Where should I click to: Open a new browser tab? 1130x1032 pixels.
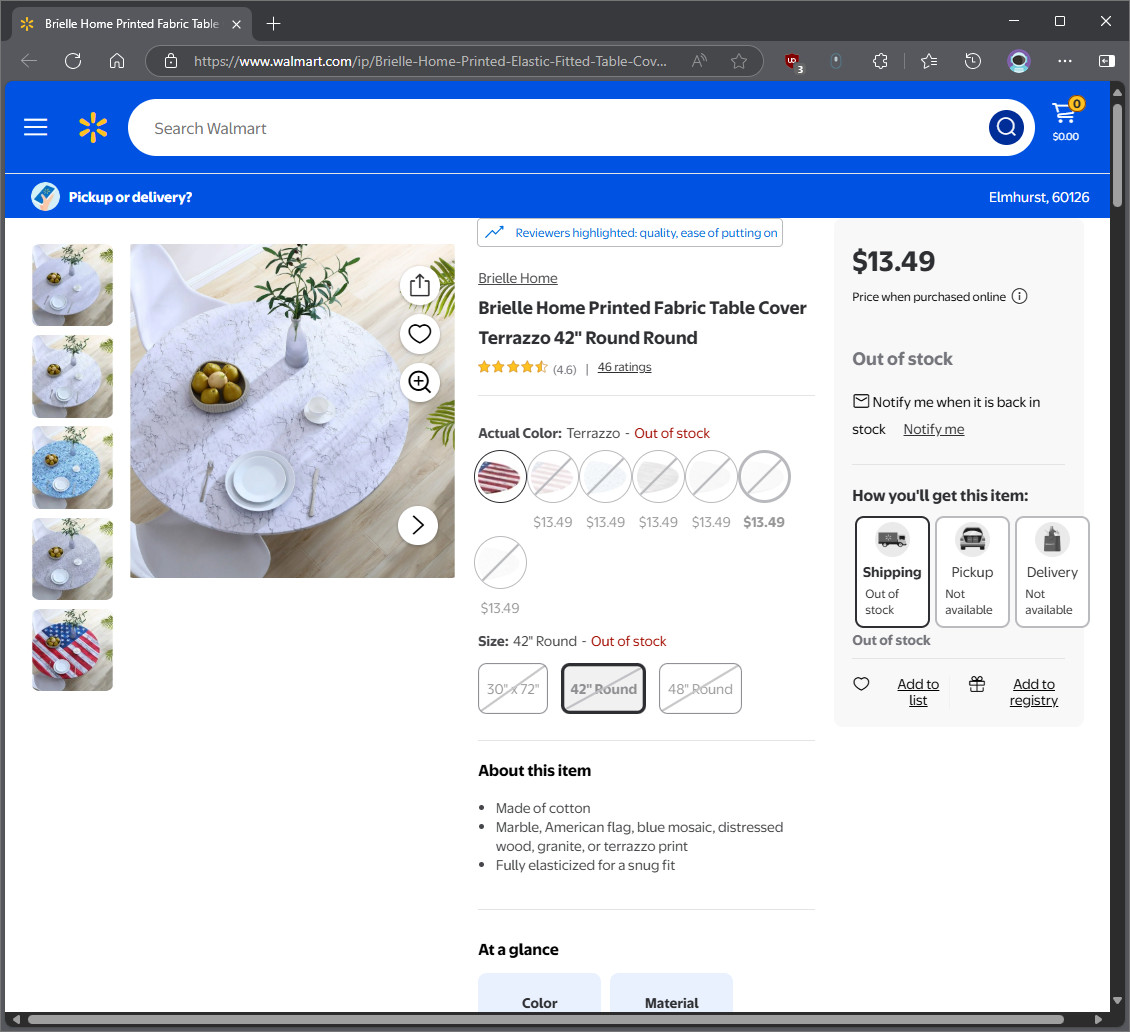click(x=273, y=24)
